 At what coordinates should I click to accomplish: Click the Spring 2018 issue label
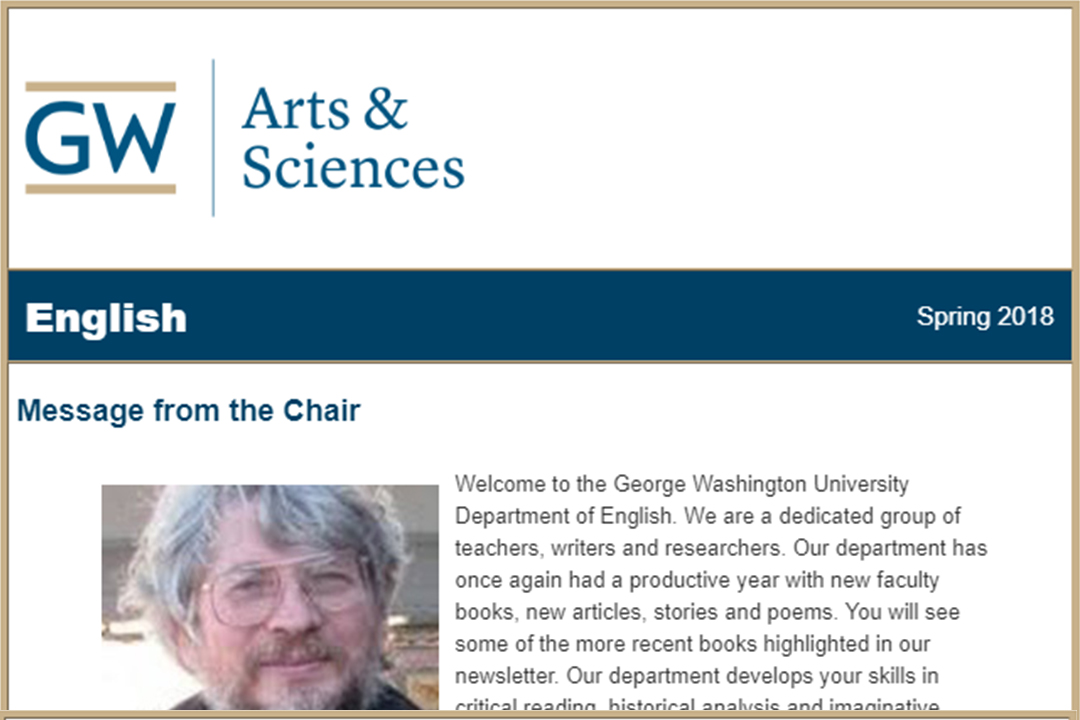985,316
